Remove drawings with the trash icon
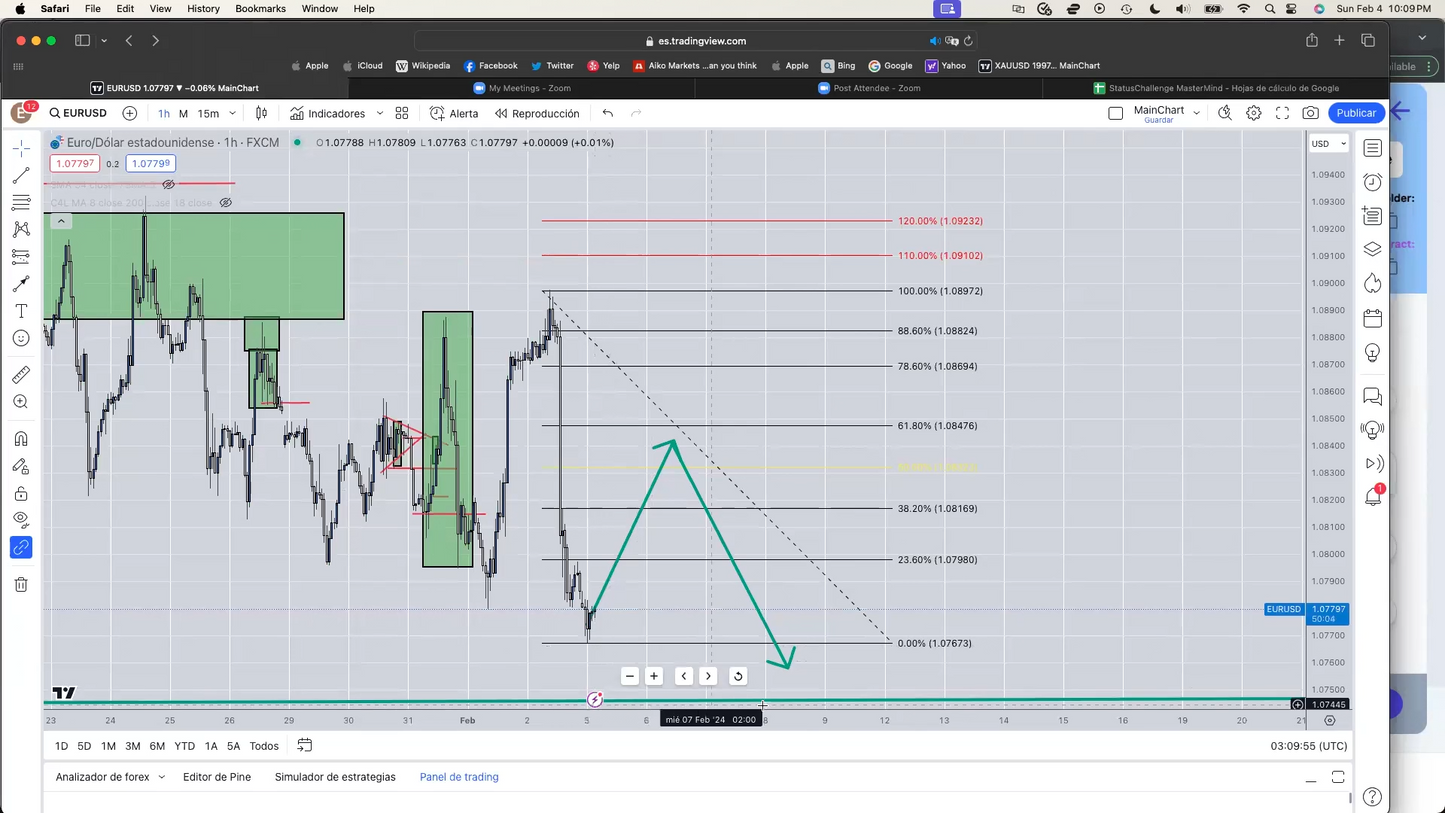Image resolution: width=1445 pixels, height=813 pixels. click(21, 585)
